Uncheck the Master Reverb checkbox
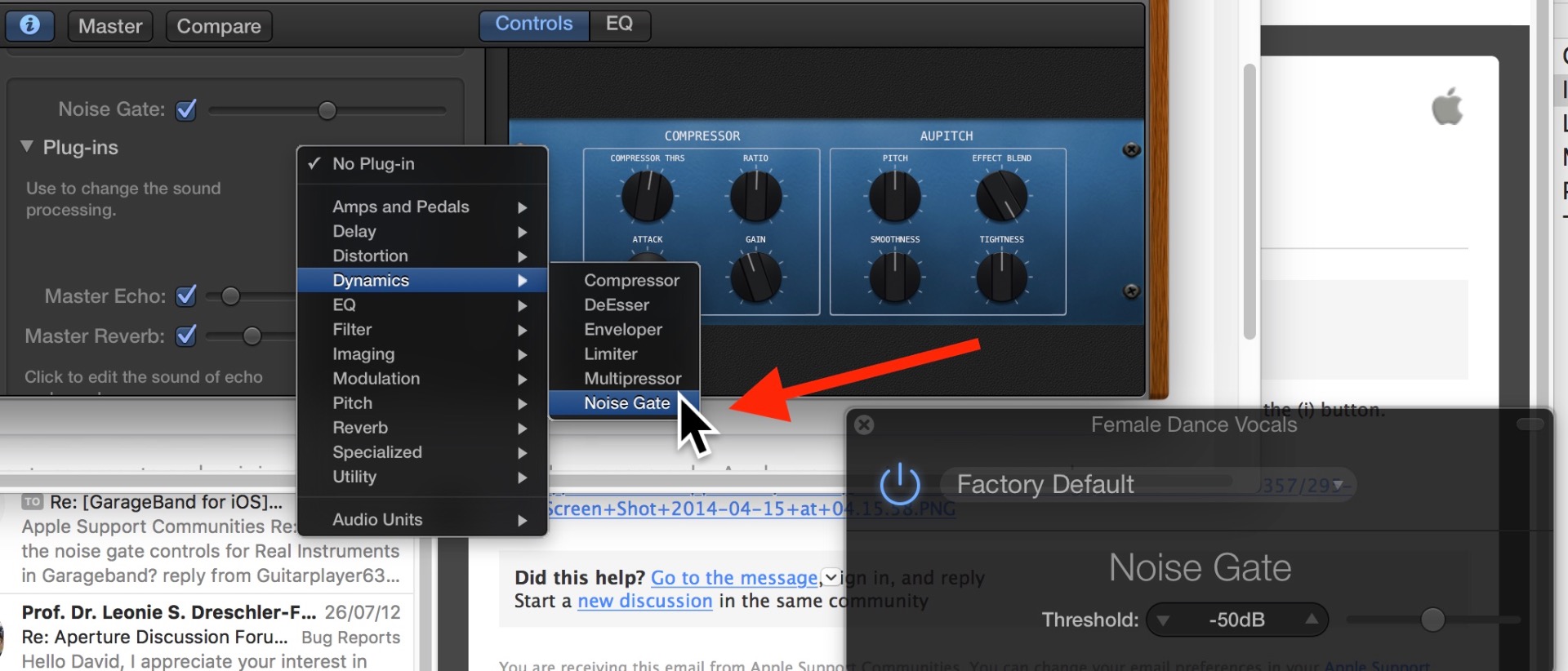The width and height of the screenshot is (1568, 671). click(186, 335)
